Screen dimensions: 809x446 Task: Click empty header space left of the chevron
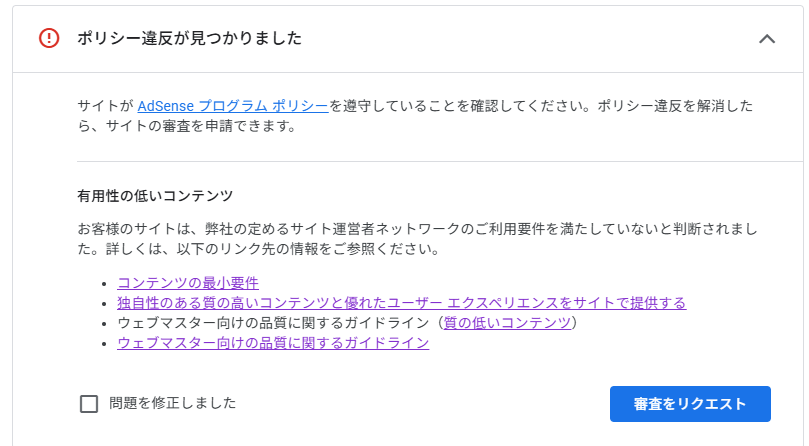[x=550, y=38]
